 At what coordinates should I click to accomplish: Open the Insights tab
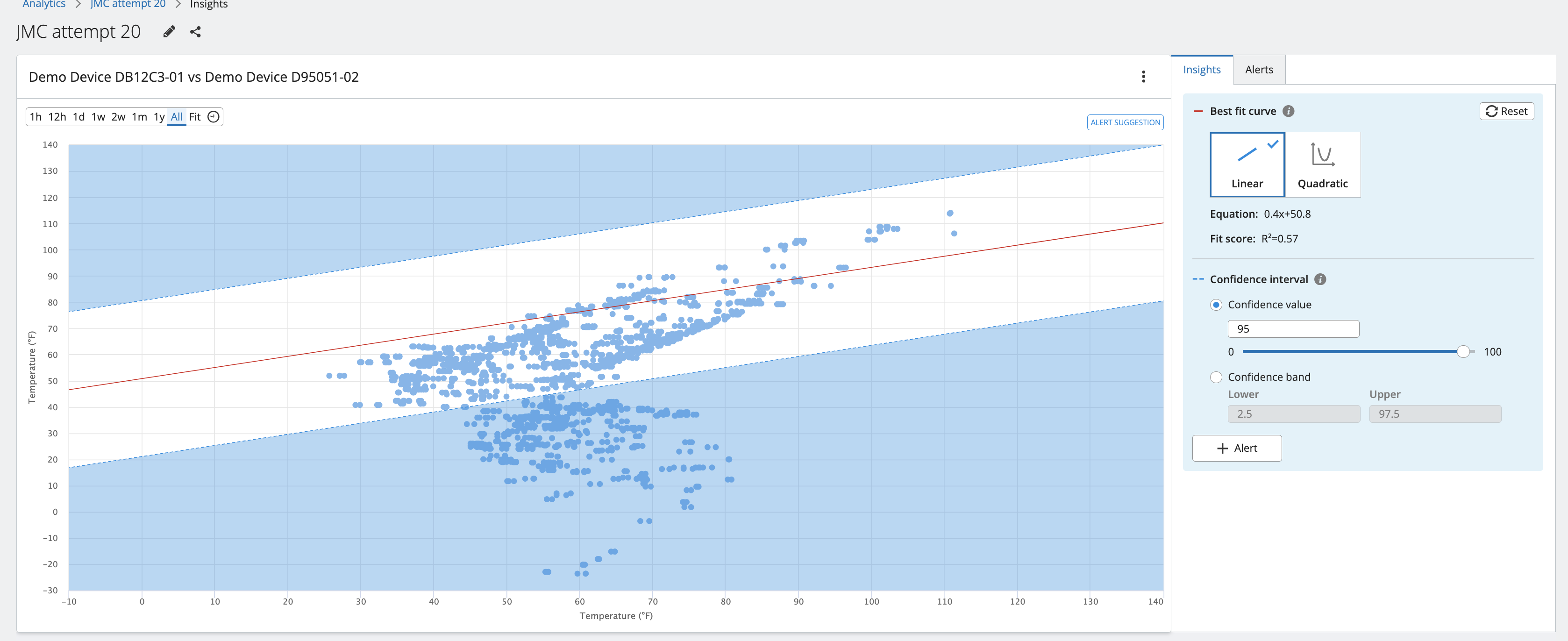click(1202, 70)
